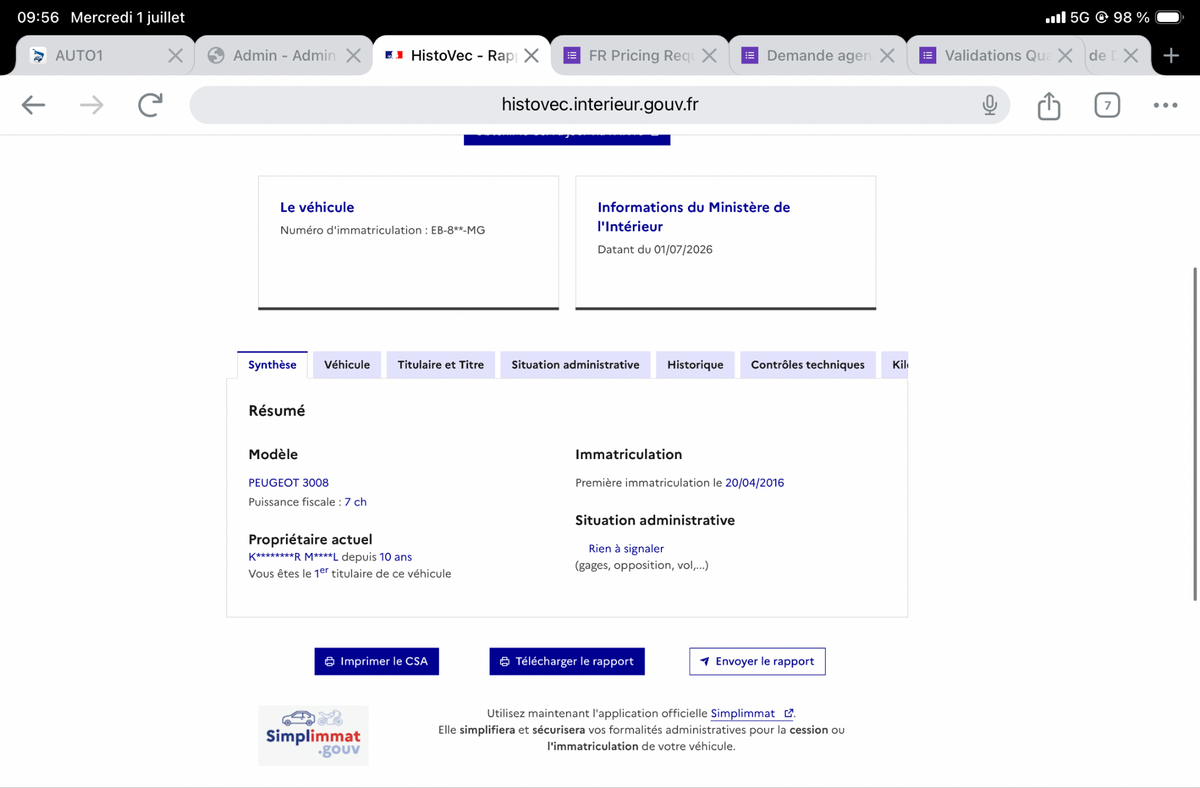Reload the HistoVec page
This screenshot has width=1200, height=788.
150,105
